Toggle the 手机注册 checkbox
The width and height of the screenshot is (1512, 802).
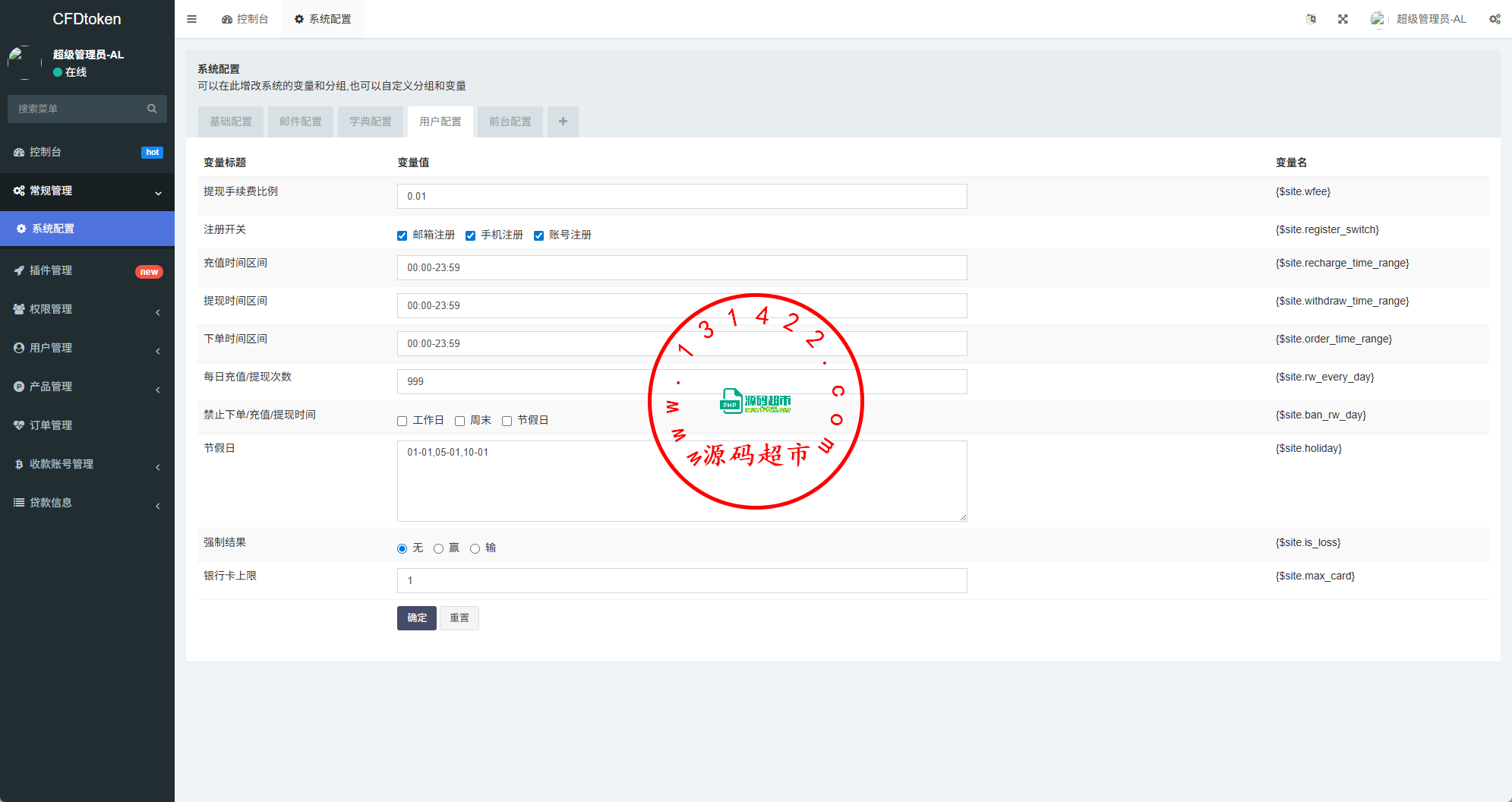click(471, 235)
